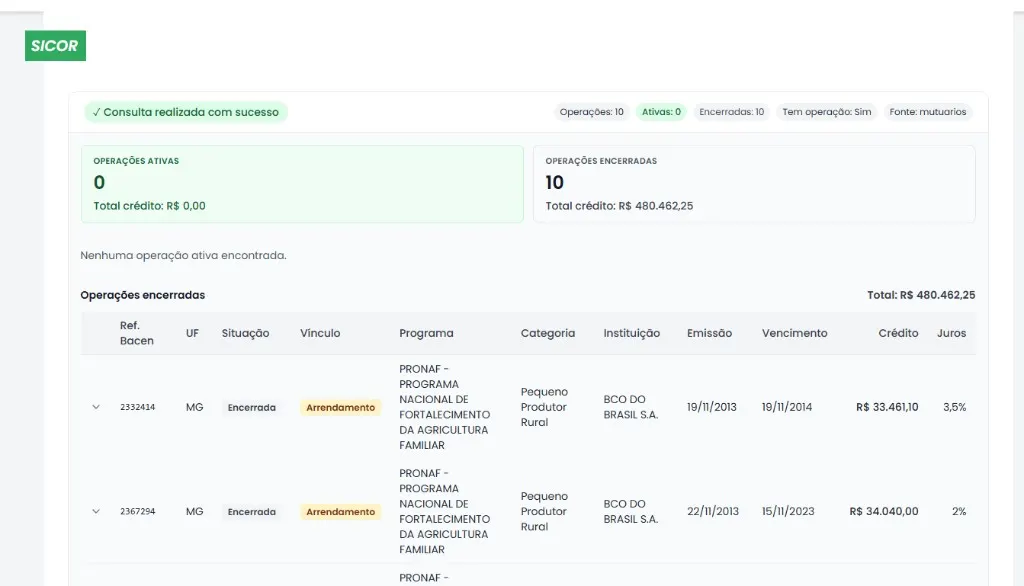Click the 'UF' column header
The width and height of the screenshot is (1024, 586).
click(x=192, y=333)
